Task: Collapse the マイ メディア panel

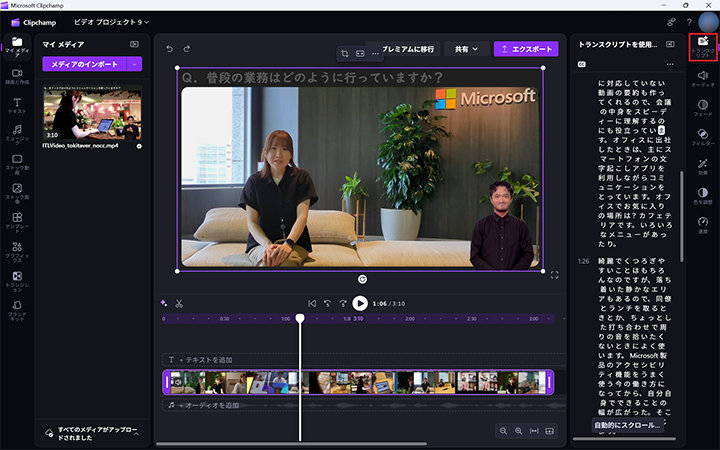Action: point(134,44)
